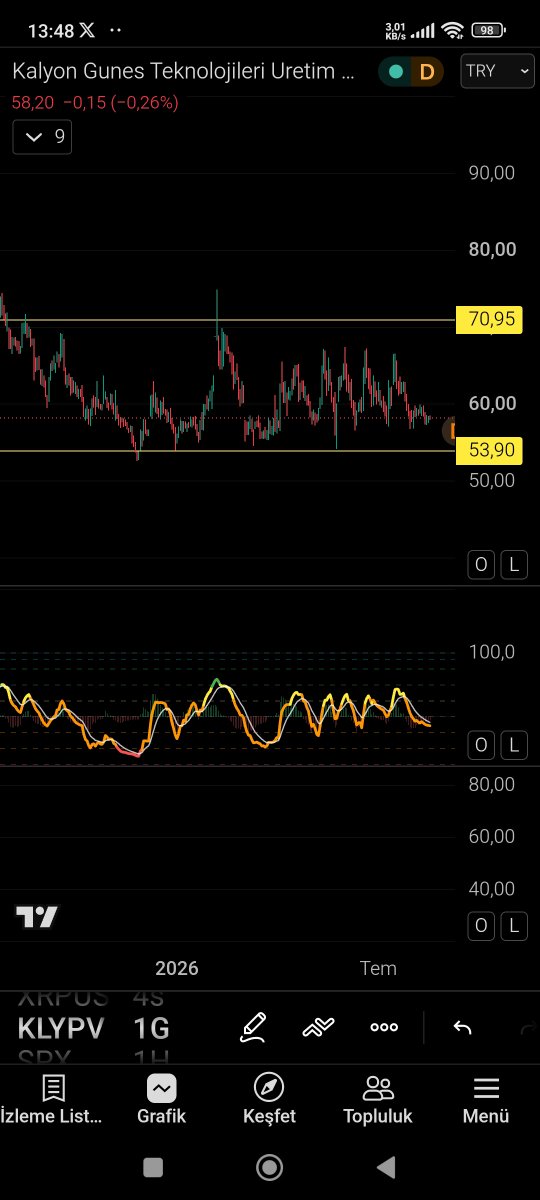Screen dimensions: 540x1200
Task: Tap the X app notification icon in the status bar
Action: [87, 31]
